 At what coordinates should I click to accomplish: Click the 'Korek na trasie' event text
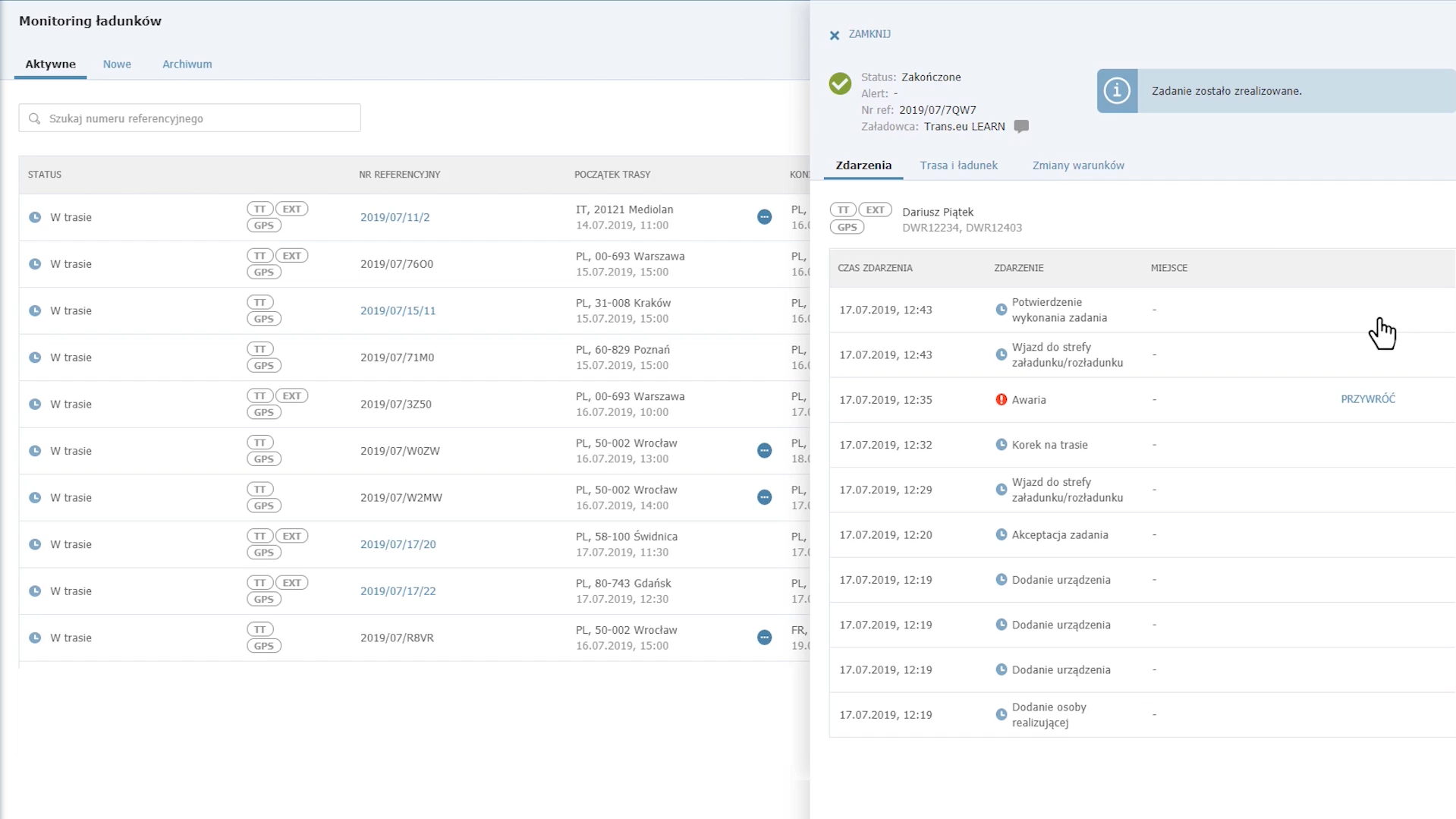pyautogui.click(x=1049, y=445)
